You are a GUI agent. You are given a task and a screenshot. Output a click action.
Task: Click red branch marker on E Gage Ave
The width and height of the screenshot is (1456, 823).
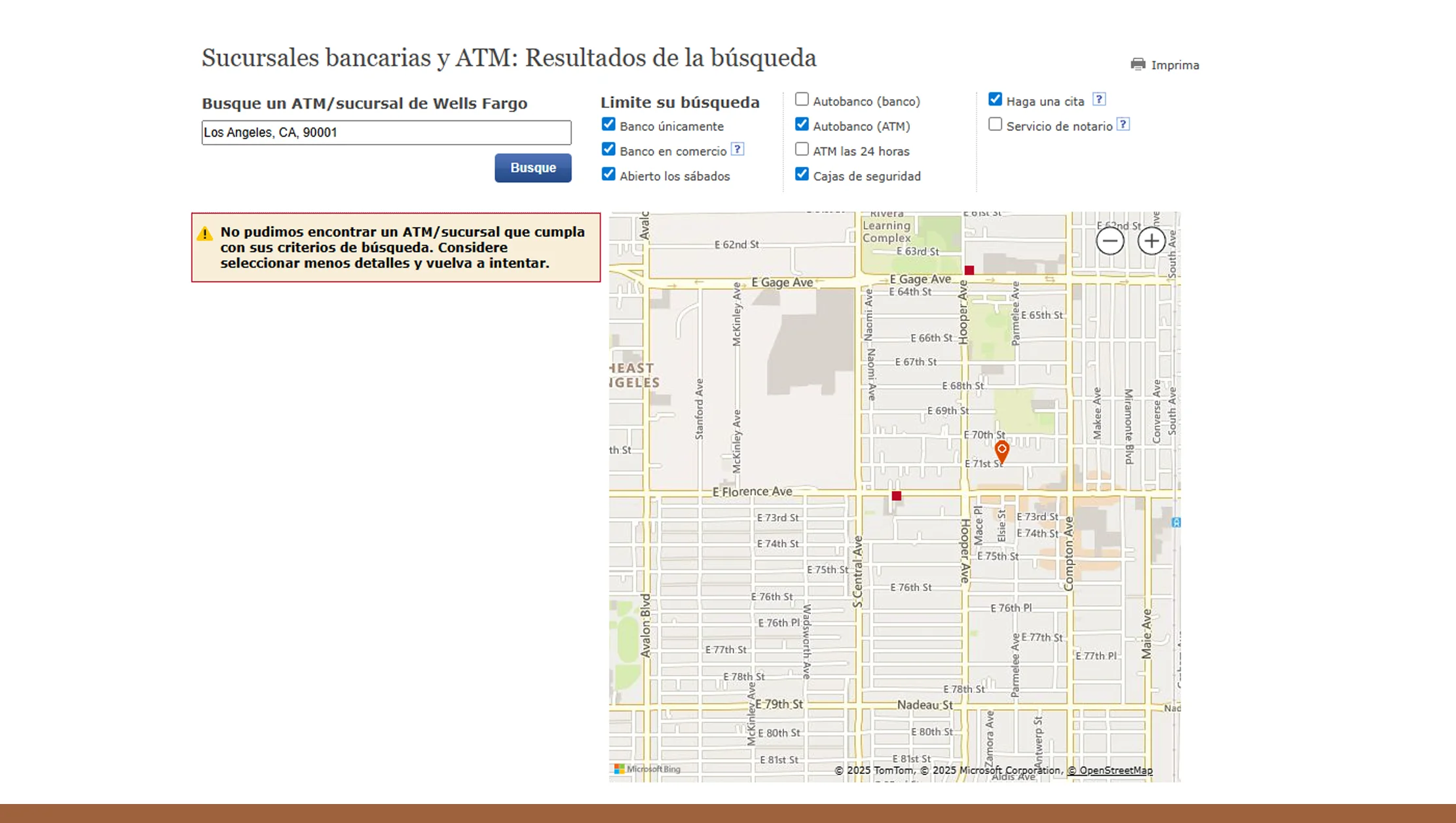tap(969, 270)
